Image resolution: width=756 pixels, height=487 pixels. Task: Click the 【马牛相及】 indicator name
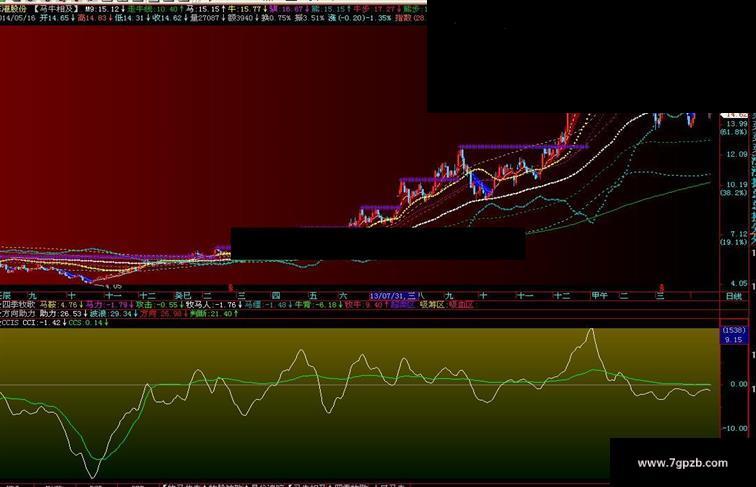[57, 9]
